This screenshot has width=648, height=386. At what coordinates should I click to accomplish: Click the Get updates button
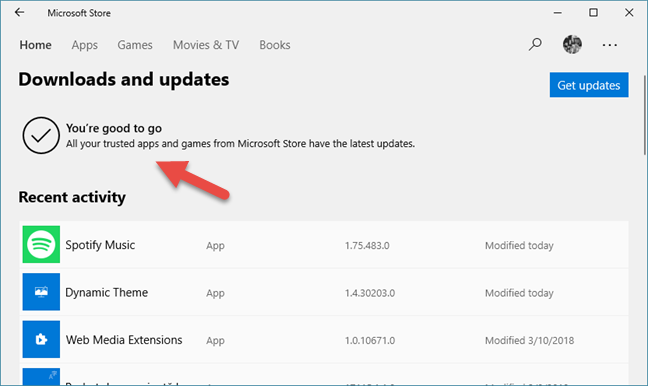coord(589,85)
